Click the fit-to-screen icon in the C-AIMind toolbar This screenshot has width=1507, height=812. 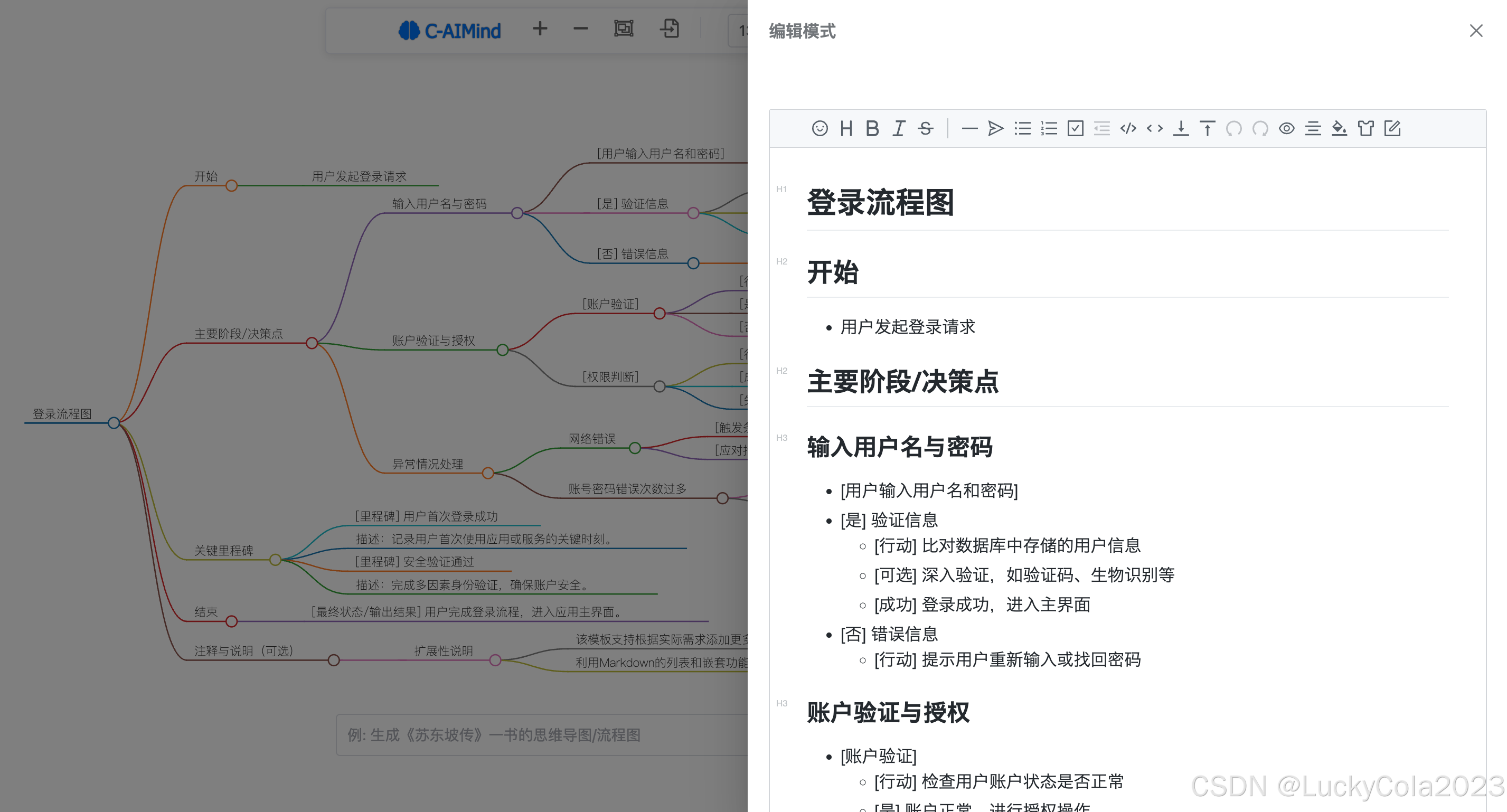coord(624,28)
